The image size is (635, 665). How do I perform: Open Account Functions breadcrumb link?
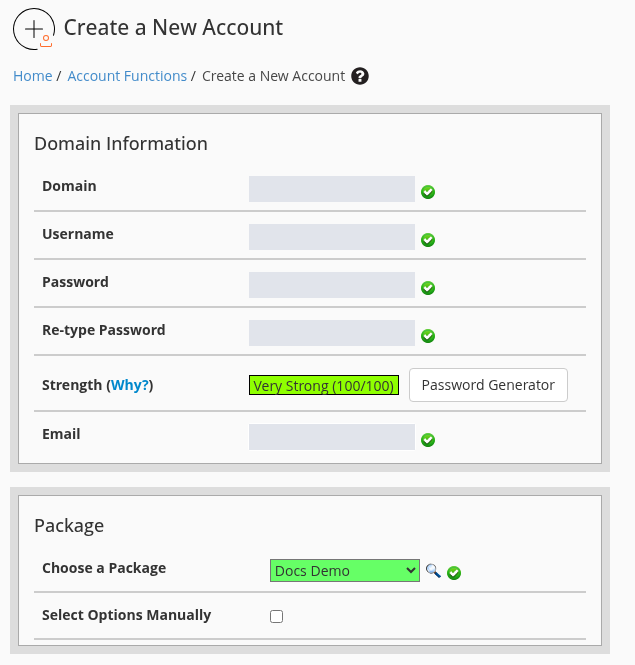coord(127,76)
